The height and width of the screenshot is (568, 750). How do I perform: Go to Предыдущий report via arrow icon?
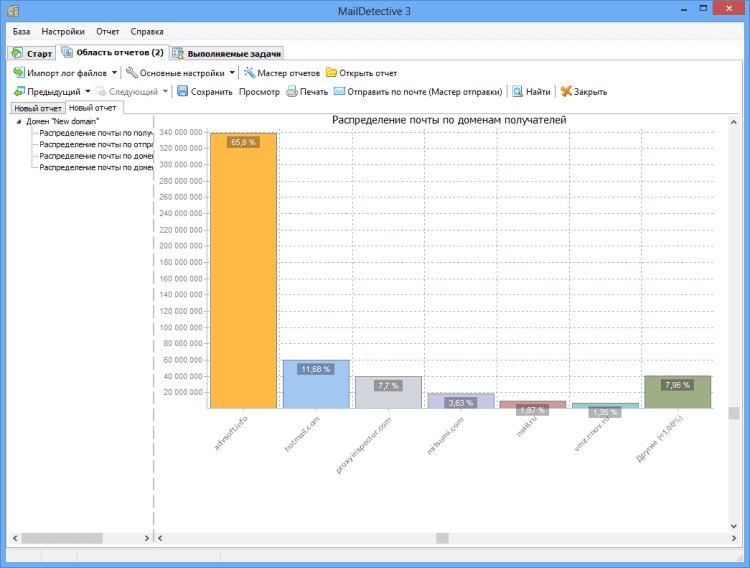(x=19, y=91)
